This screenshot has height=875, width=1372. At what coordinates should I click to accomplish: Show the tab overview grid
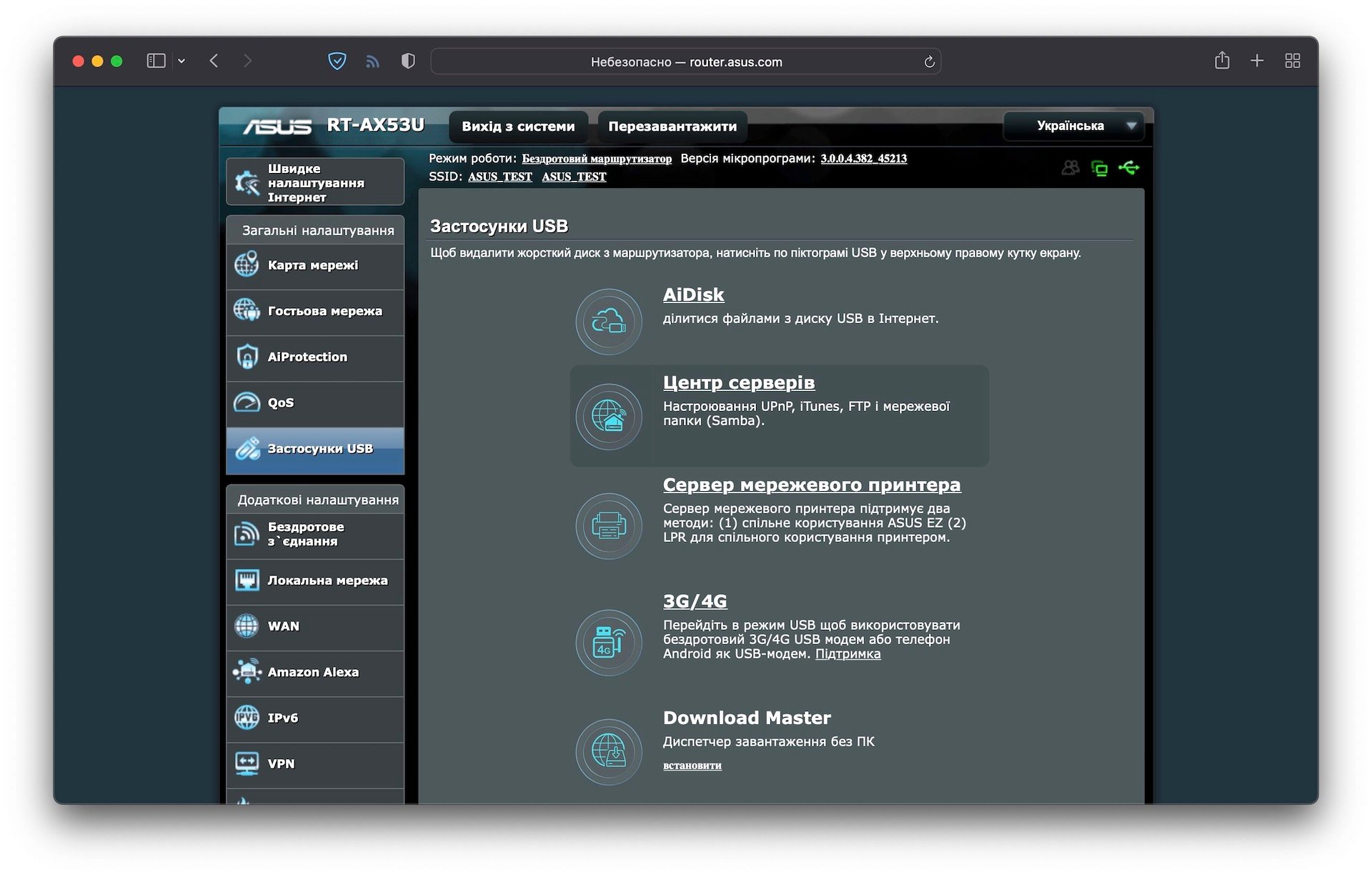click(1292, 61)
